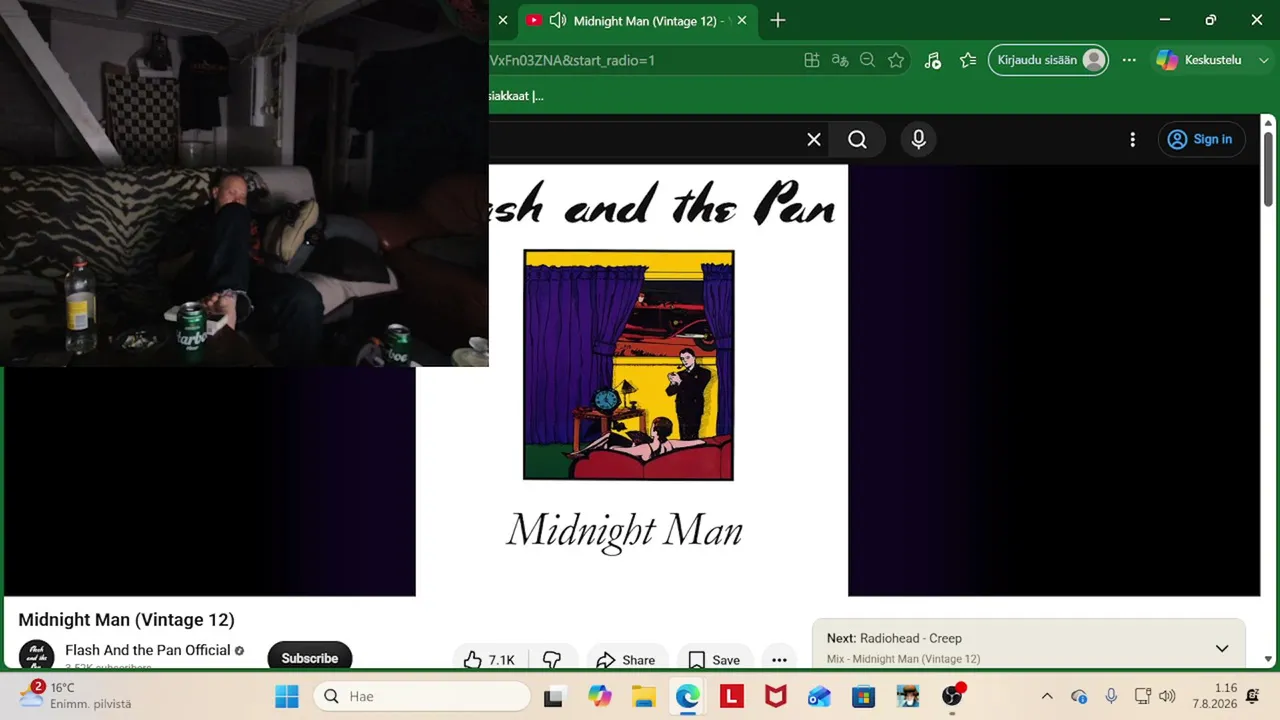
Task: Launch Copilot from the taskbar
Action: pyautogui.click(x=600, y=696)
